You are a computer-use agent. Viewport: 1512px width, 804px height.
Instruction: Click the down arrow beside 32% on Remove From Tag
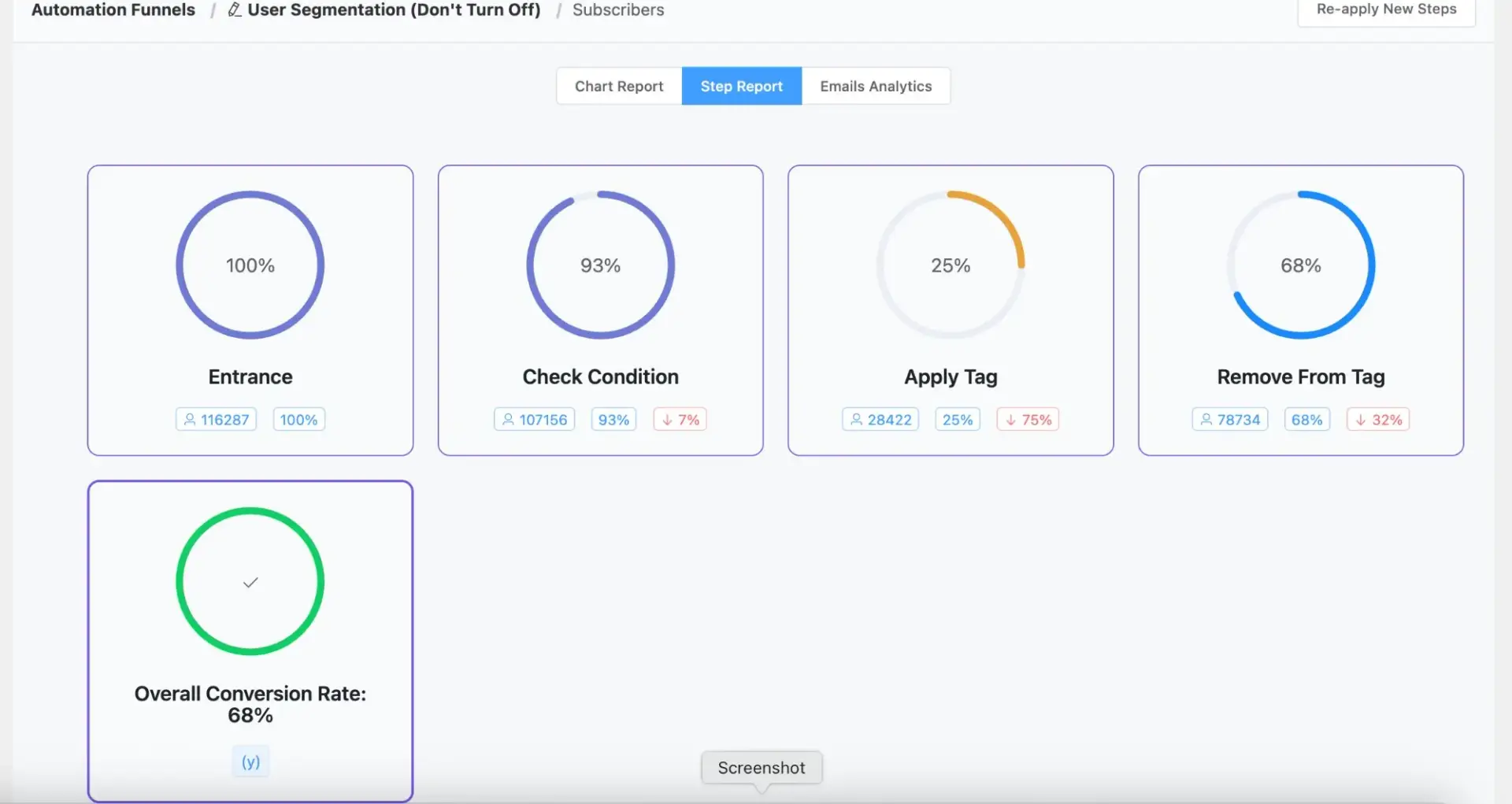point(1360,419)
